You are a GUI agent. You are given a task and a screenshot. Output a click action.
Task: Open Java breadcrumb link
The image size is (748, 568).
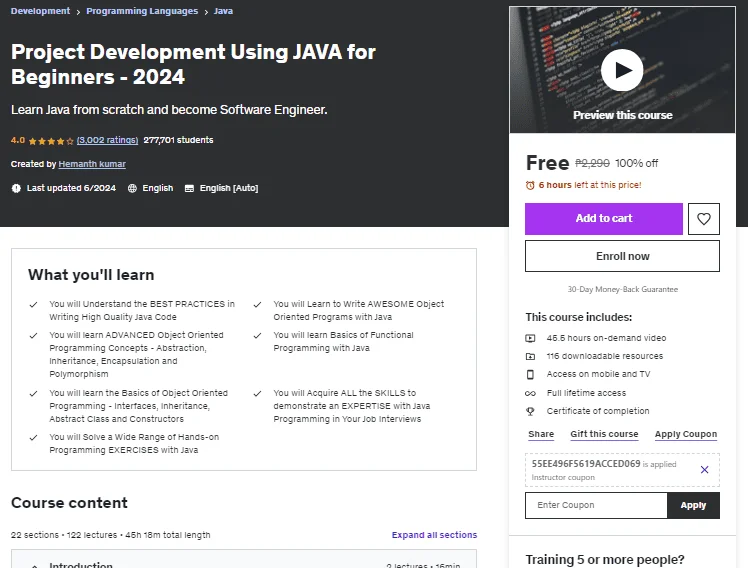point(223,11)
